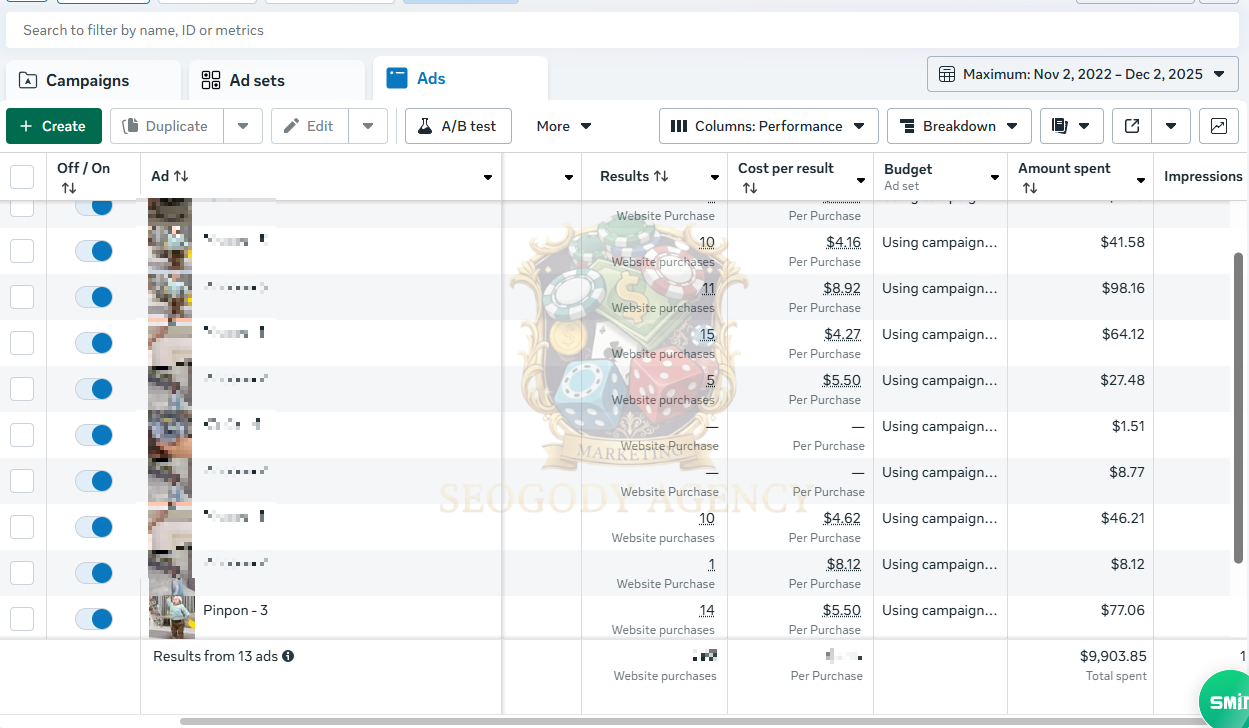The width and height of the screenshot is (1249, 728).
Task: Select checkbox for the $98.16 row
Action: click(x=22, y=297)
